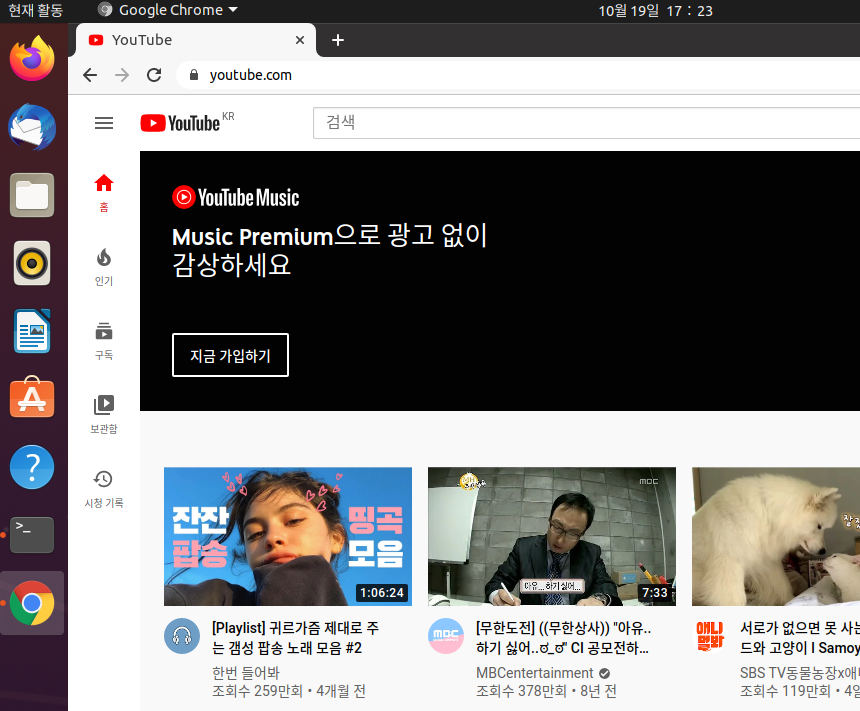Viewport: 860px width, 711px height.
Task: Click the lock icon in address bar
Action: (x=194, y=75)
